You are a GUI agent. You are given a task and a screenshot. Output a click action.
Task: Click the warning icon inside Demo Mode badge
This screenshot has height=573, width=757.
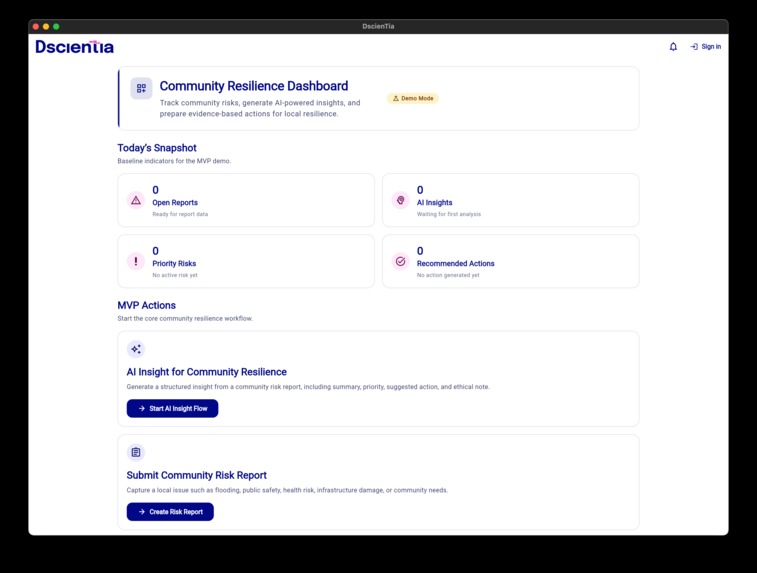396,98
